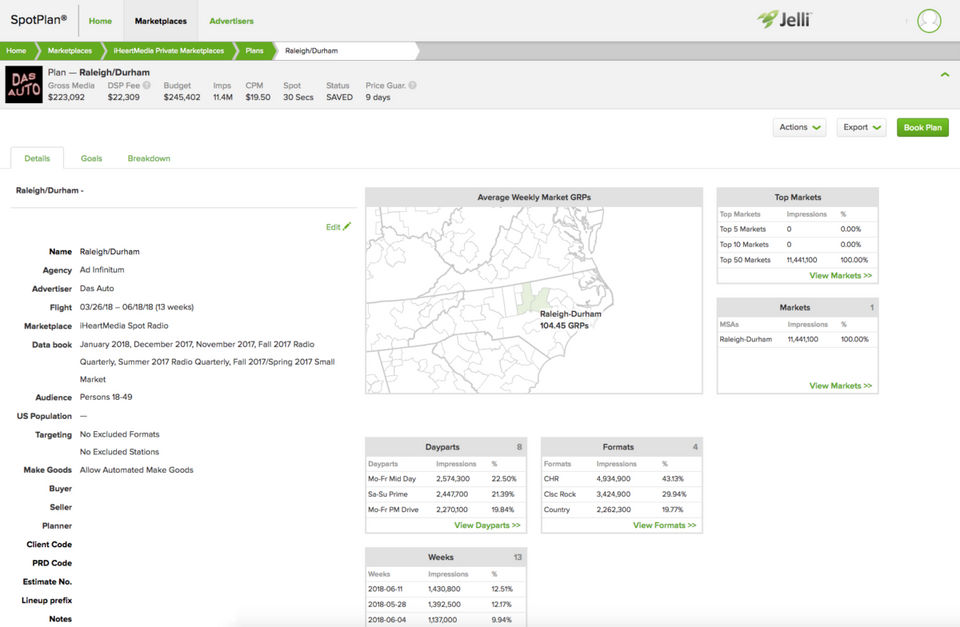This screenshot has height=627, width=960.
Task: Click the Mo-Fr PM Drive daypart row
Action: click(446, 509)
